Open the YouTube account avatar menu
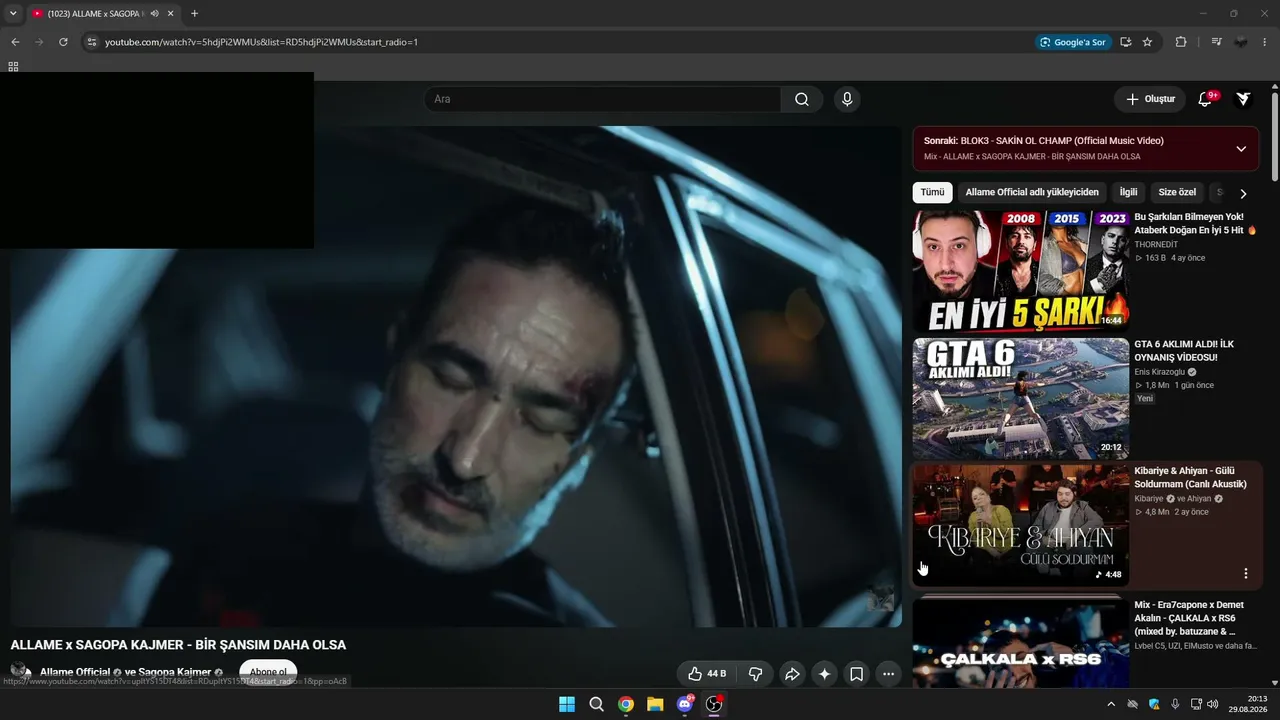Viewport: 1280px width, 720px height. pos(1243,99)
